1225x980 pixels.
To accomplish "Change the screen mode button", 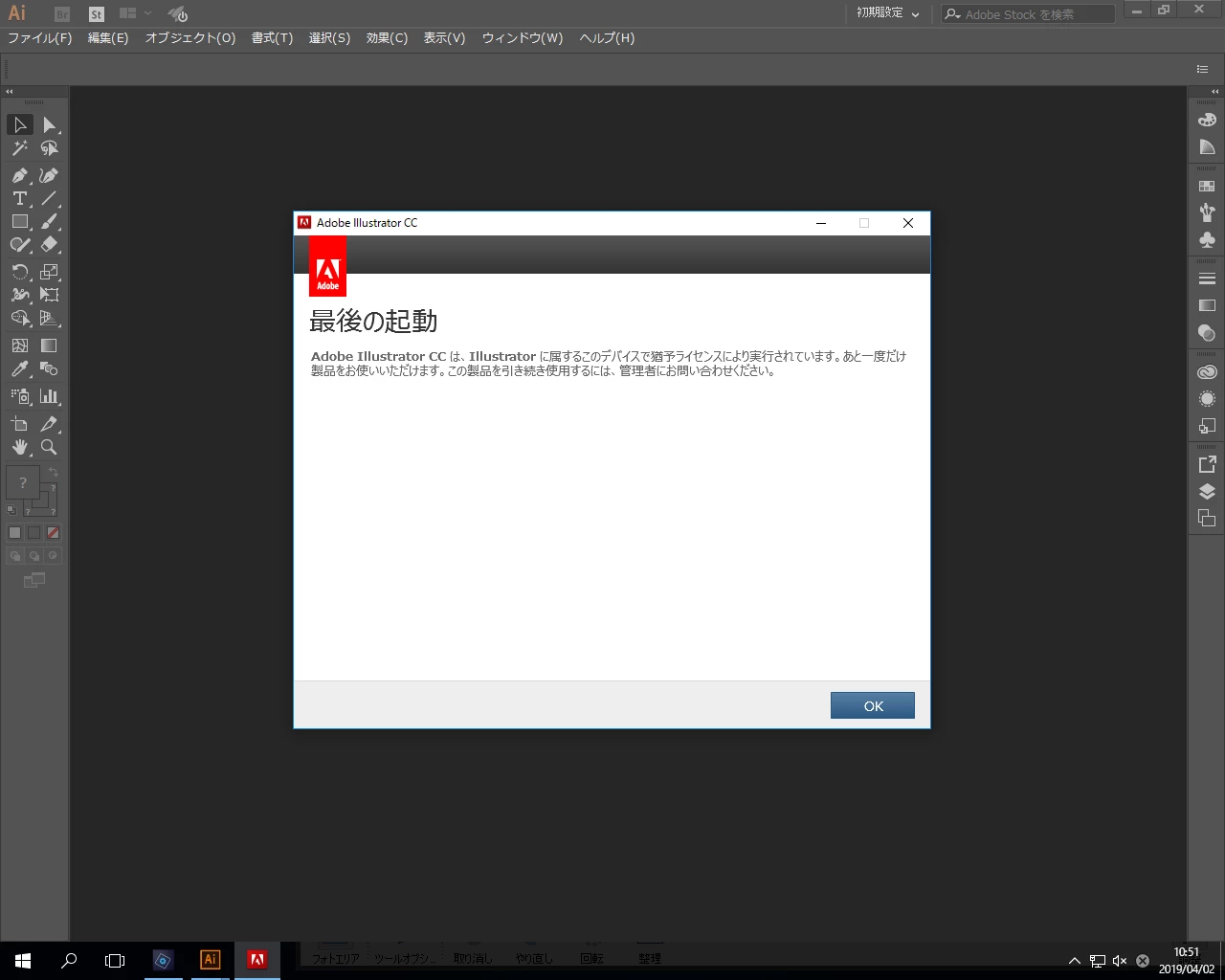I will coord(34,580).
